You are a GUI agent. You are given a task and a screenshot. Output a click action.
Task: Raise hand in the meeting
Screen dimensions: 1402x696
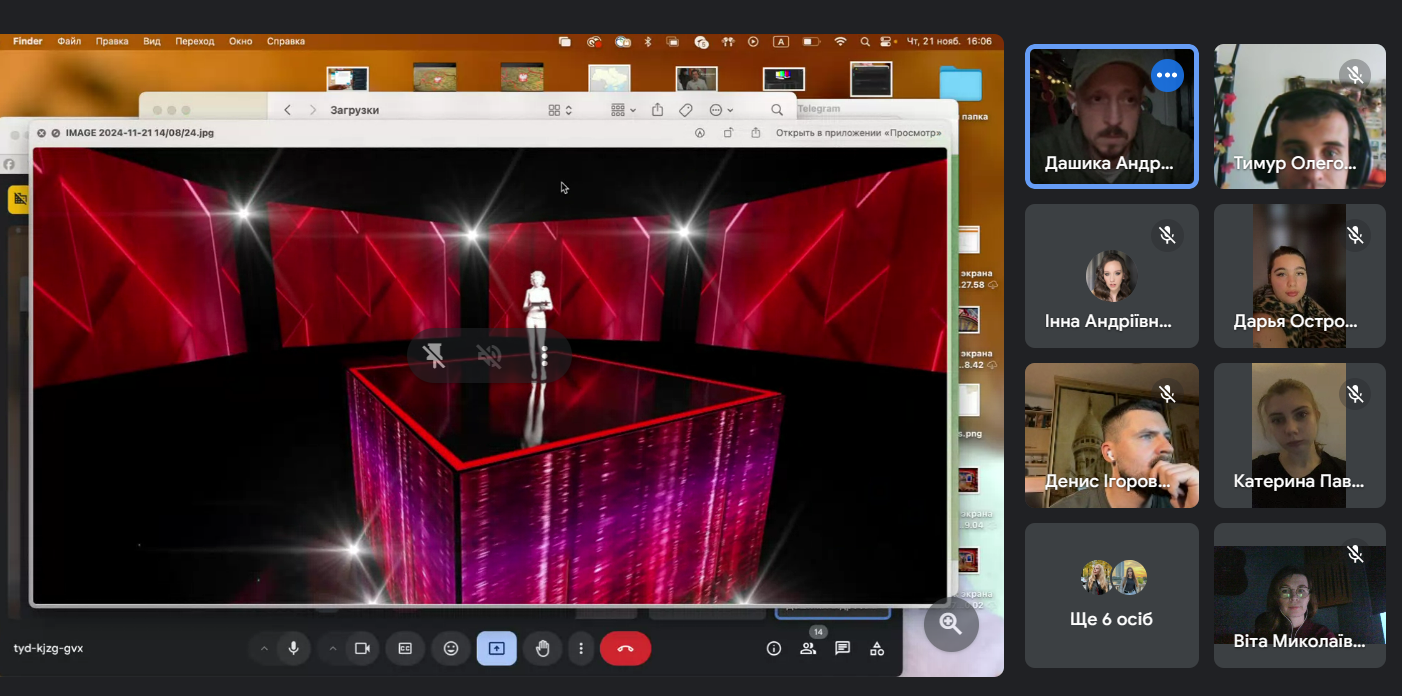(x=542, y=648)
